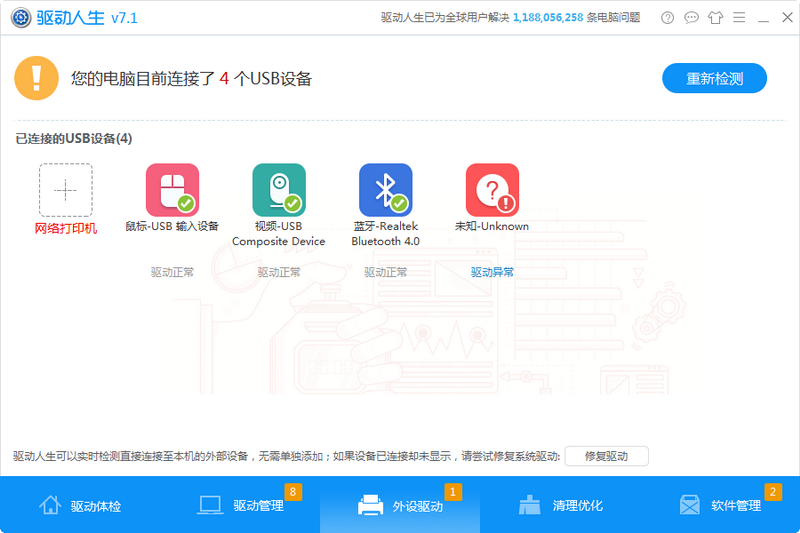This screenshot has width=800, height=533.
Task: Switch to the 外设驱动 tab
Action: coord(400,505)
